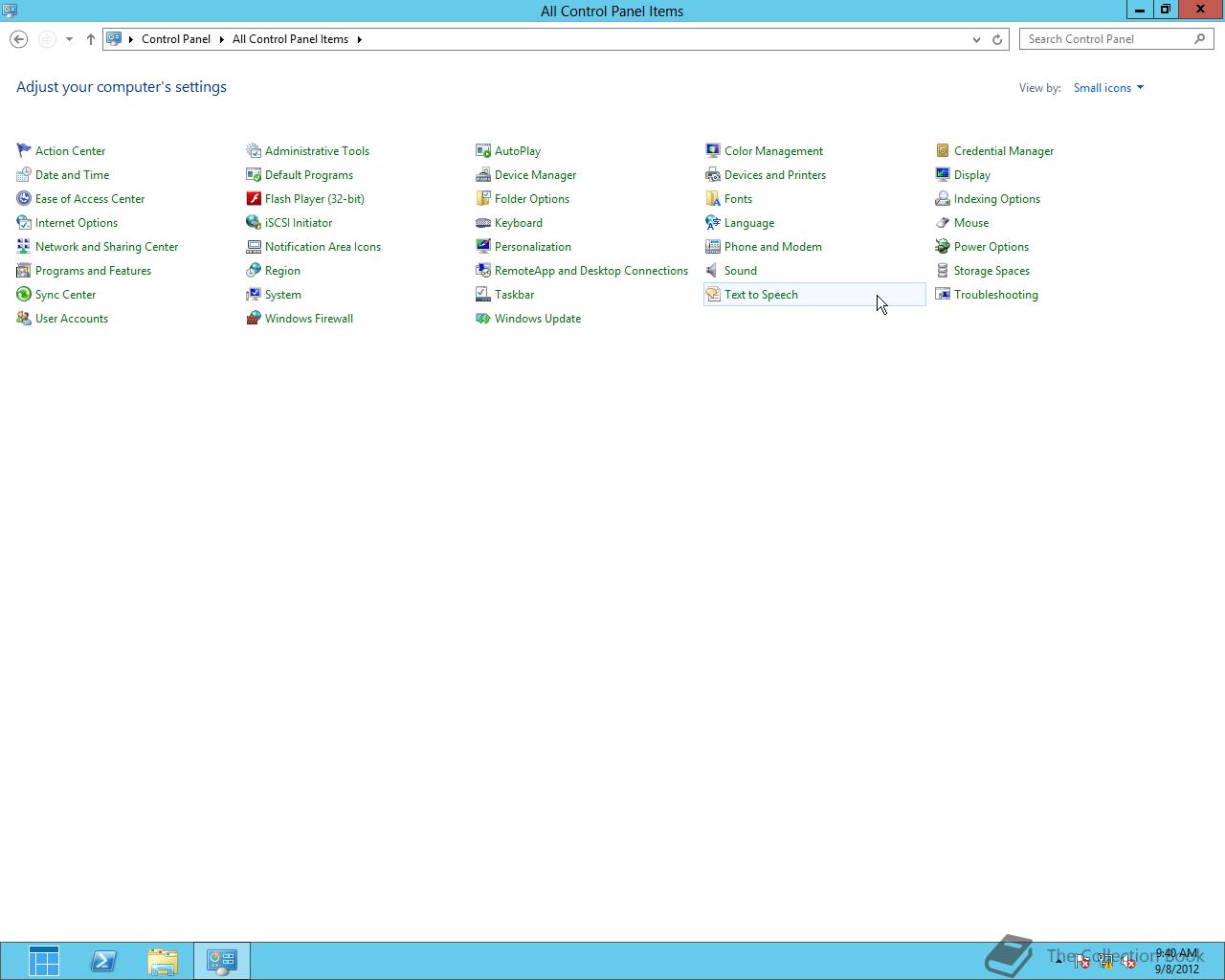Image resolution: width=1225 pixels, height=980 pixels.
Task: Open the Region settings link
Action: click(282, 271)
